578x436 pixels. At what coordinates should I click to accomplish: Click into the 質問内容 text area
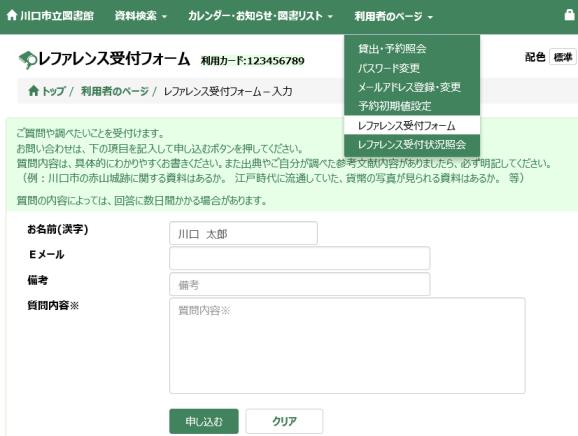[347, 346]
